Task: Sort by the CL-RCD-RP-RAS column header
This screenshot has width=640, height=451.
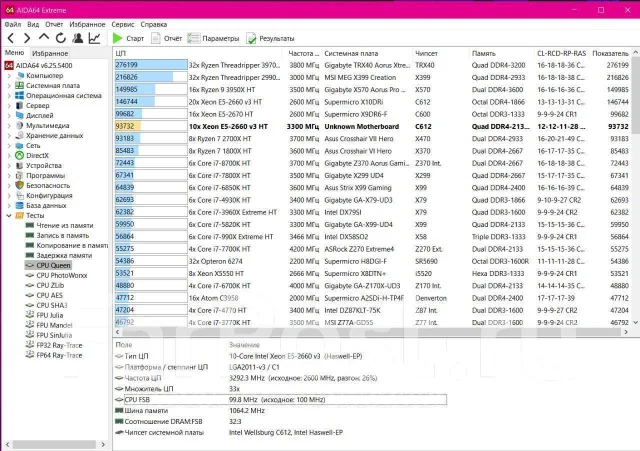Action: [562, 53]
